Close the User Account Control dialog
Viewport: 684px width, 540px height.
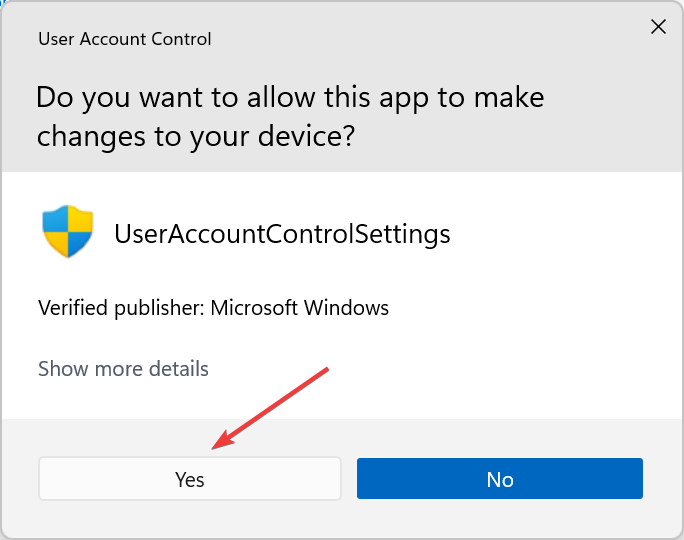[658, 27]
